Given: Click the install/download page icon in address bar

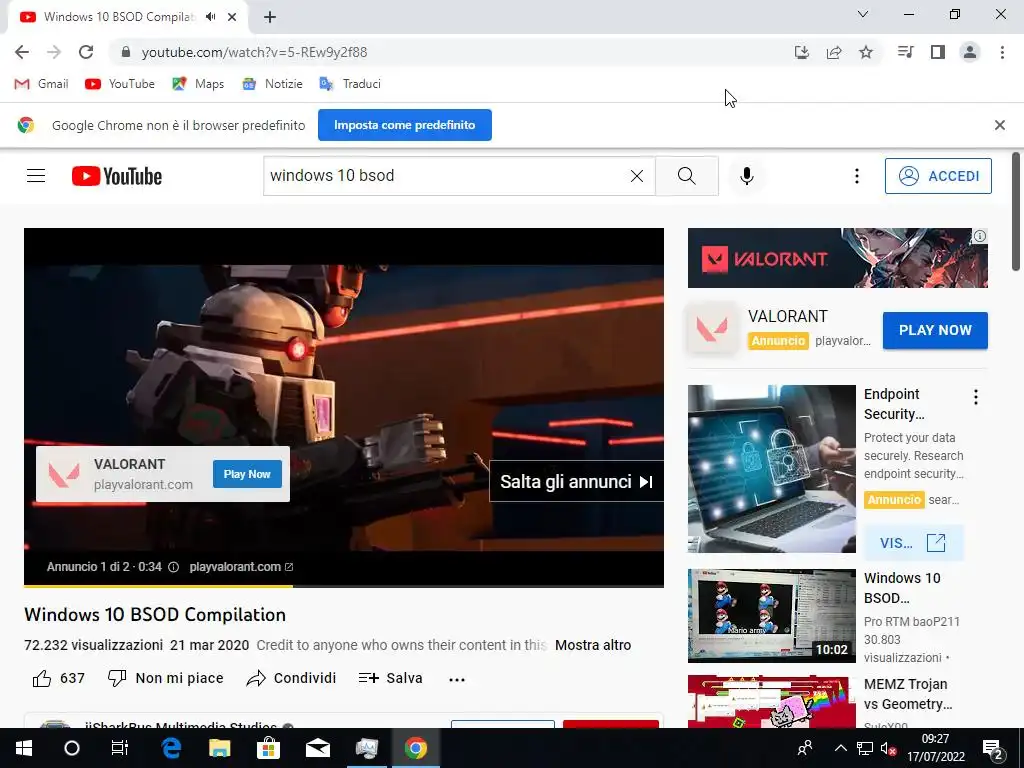Looking at the screenshot, I should (x=802, y=52).
